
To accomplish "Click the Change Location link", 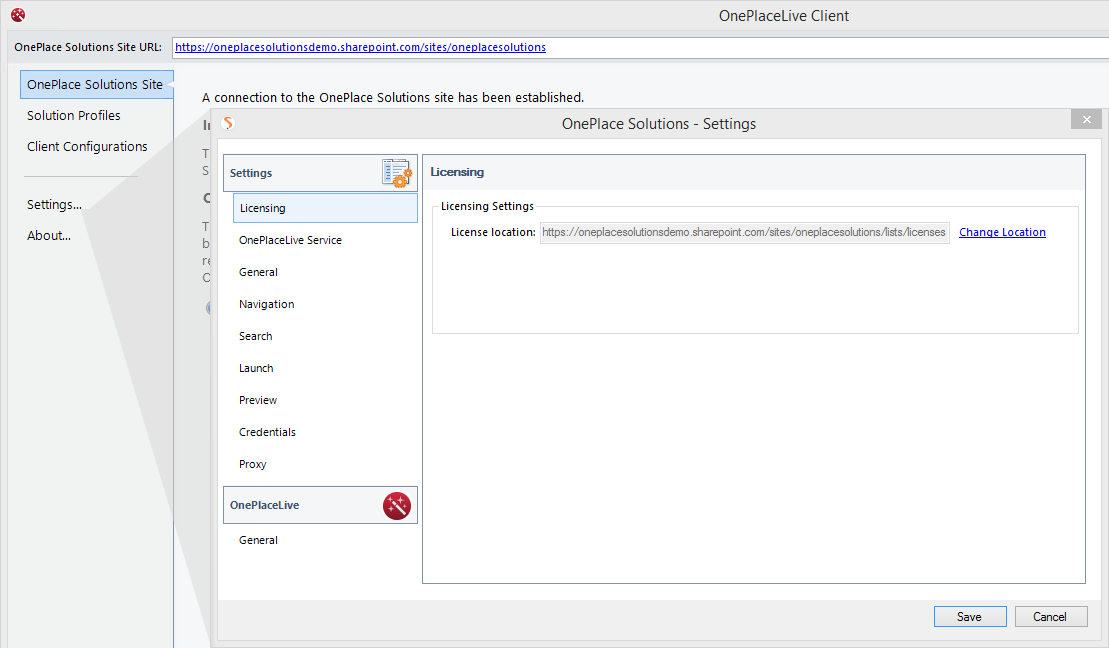I will coord(1002,232).
